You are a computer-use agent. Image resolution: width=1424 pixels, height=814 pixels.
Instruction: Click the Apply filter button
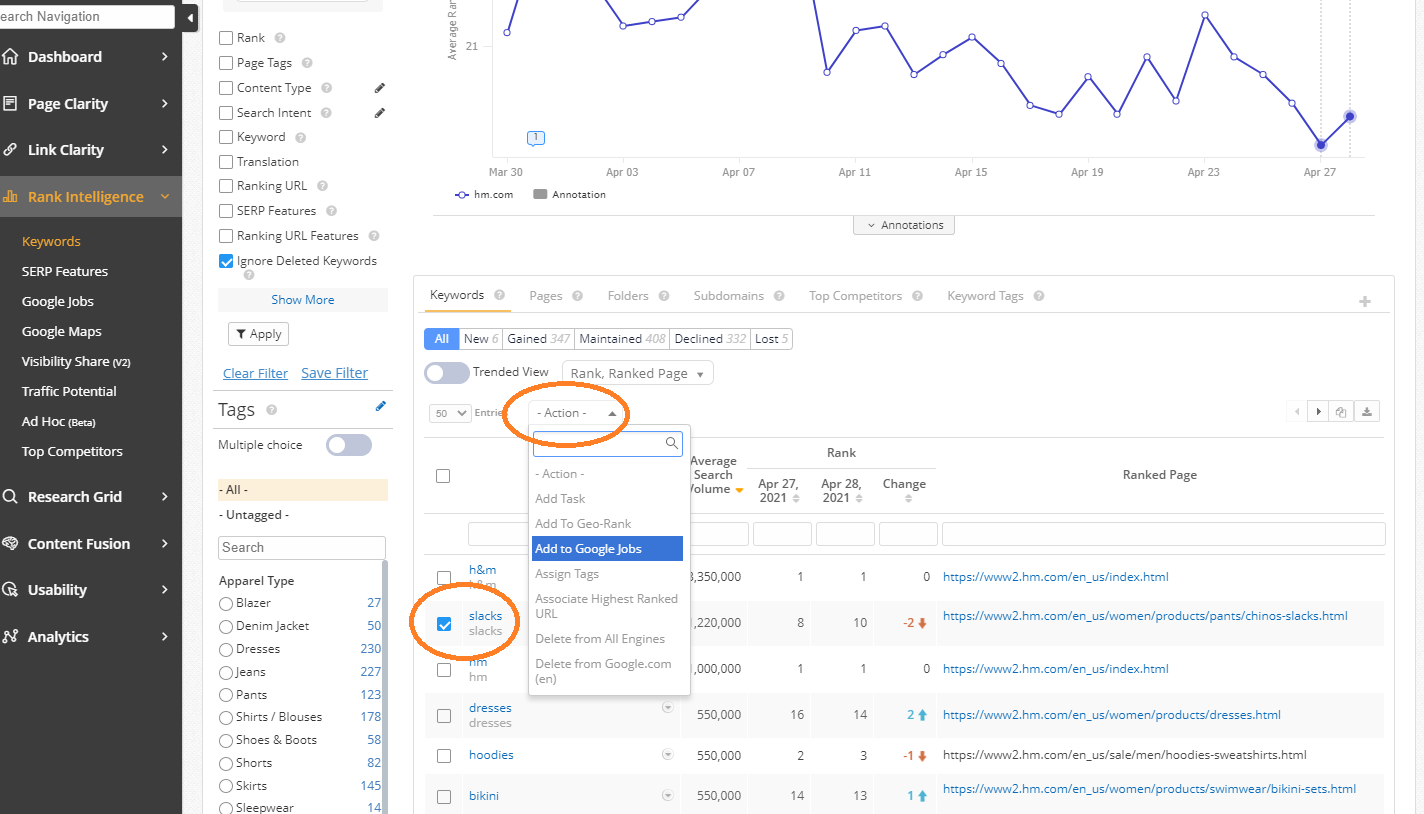click(x=258, y=334)
